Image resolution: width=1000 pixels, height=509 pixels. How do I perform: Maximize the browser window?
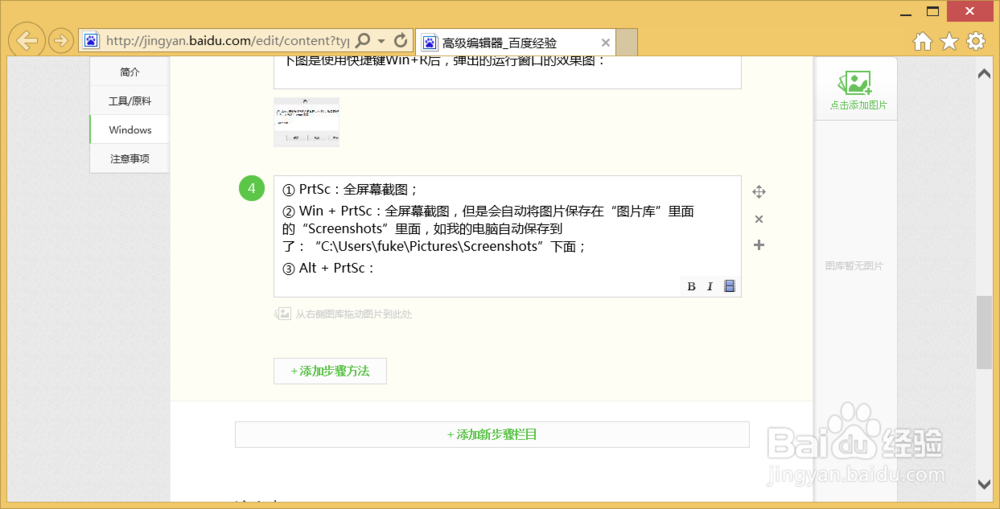click(933, 11)
